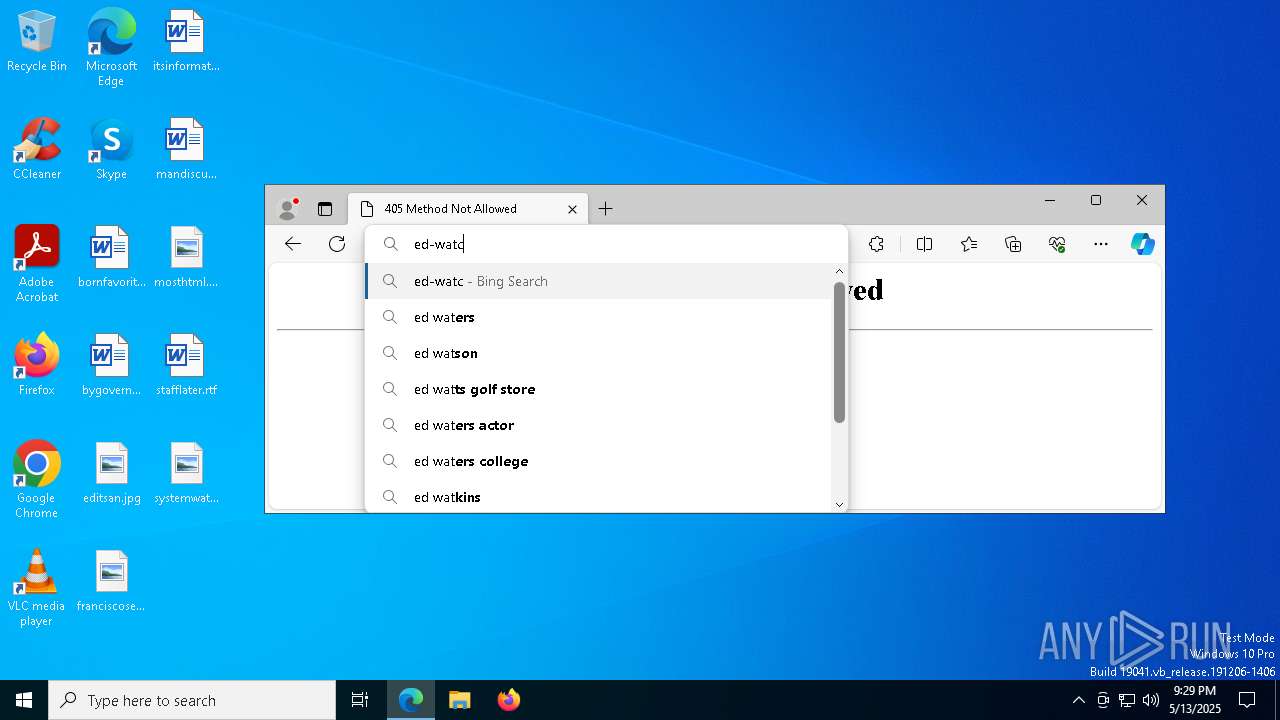Maximize the Edge window

(1096, 200)
